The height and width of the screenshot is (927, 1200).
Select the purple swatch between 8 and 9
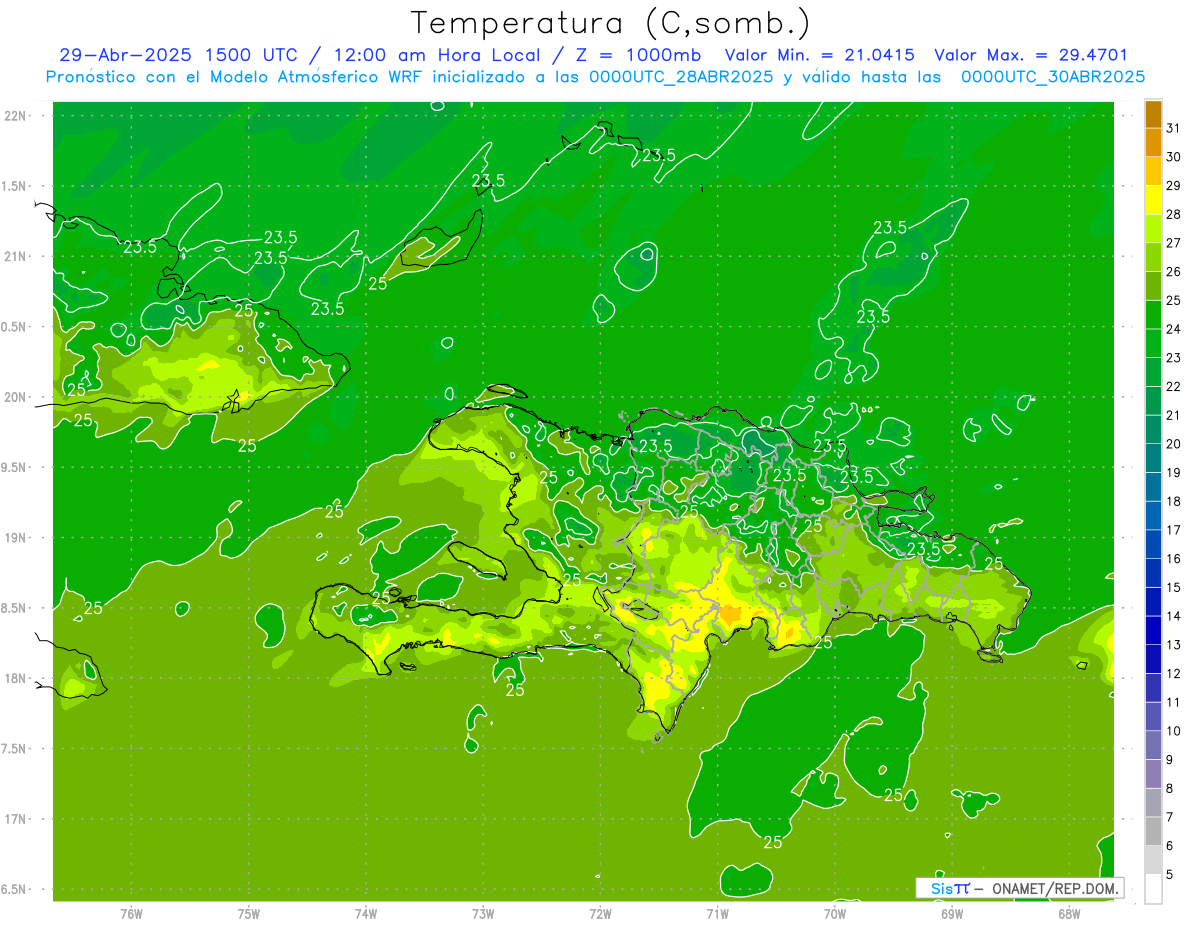click(1153, 774)
